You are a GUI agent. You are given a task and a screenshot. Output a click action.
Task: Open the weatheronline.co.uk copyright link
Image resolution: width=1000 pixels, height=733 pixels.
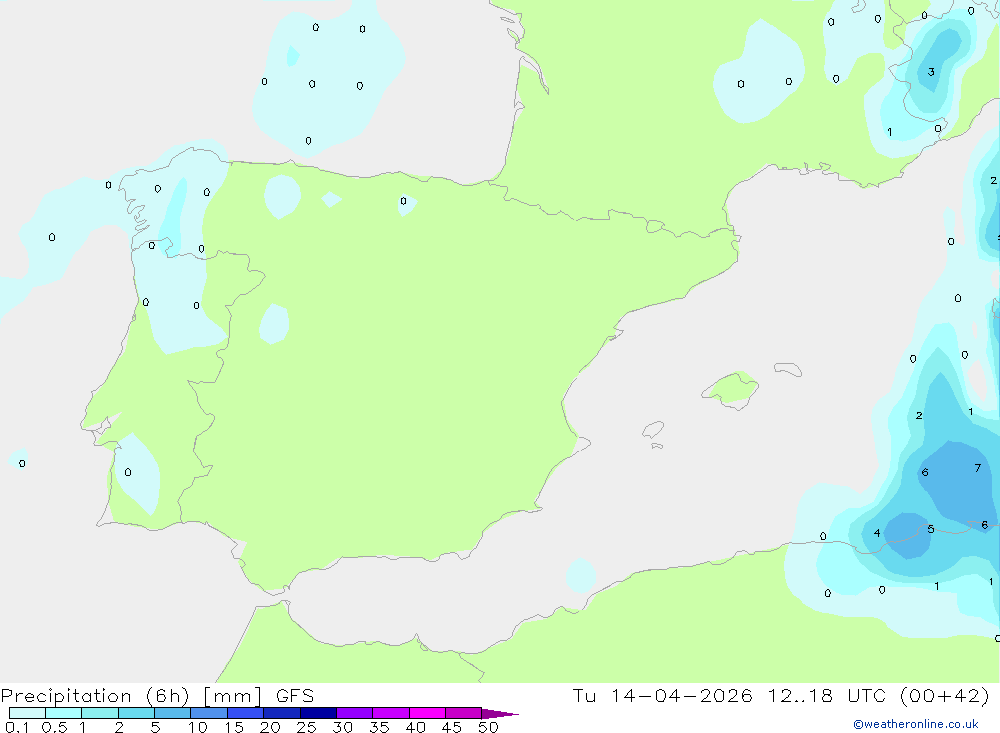[x=916, y=724]
